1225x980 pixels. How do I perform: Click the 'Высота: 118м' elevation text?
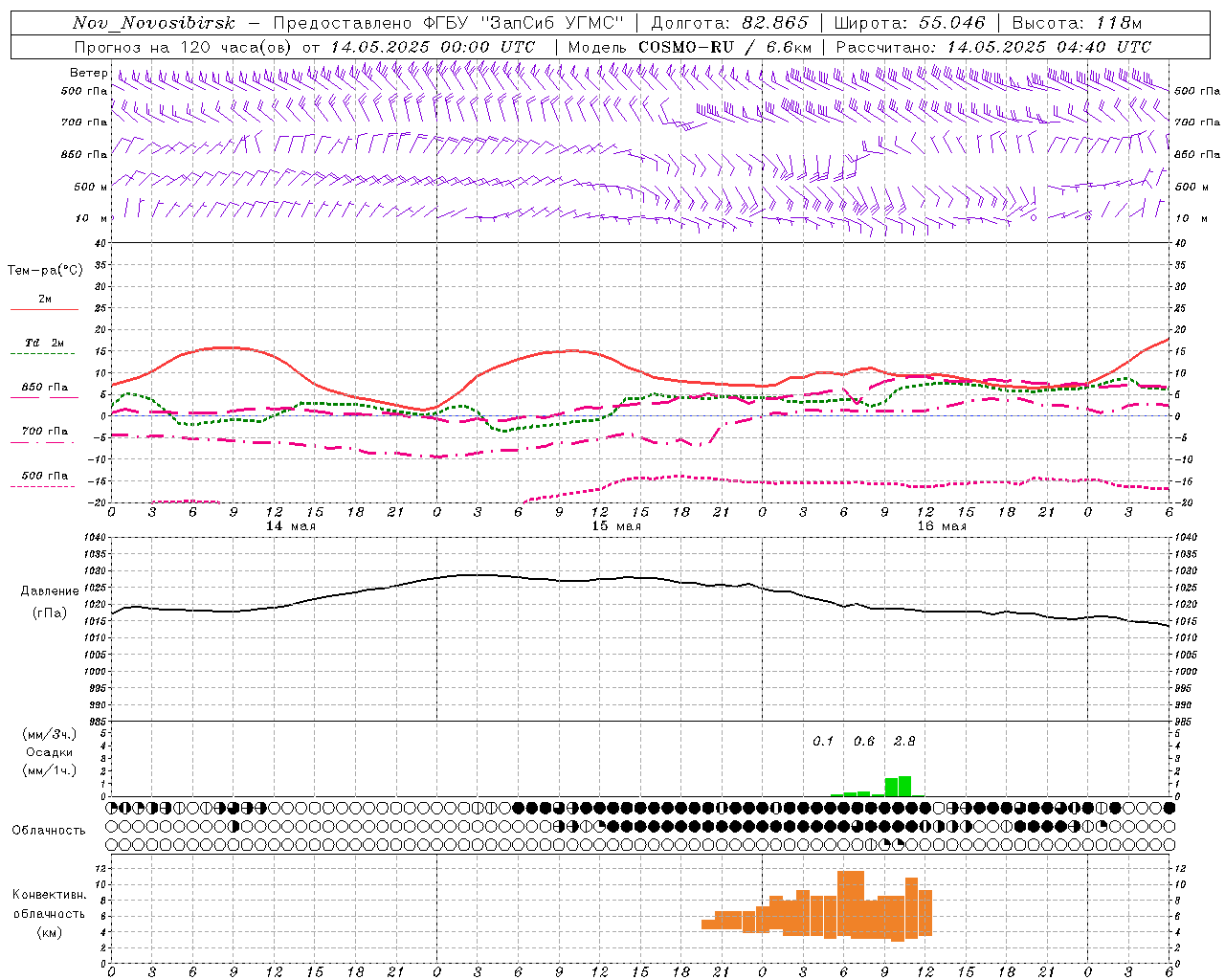click(x=1077, y=23)
